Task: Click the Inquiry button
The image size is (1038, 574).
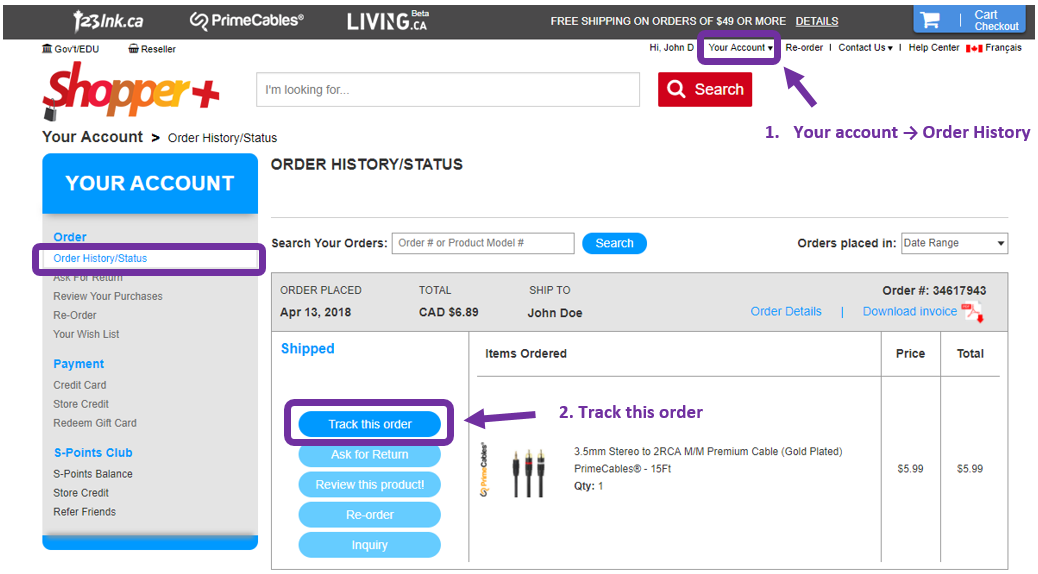Action: point(369,545)
